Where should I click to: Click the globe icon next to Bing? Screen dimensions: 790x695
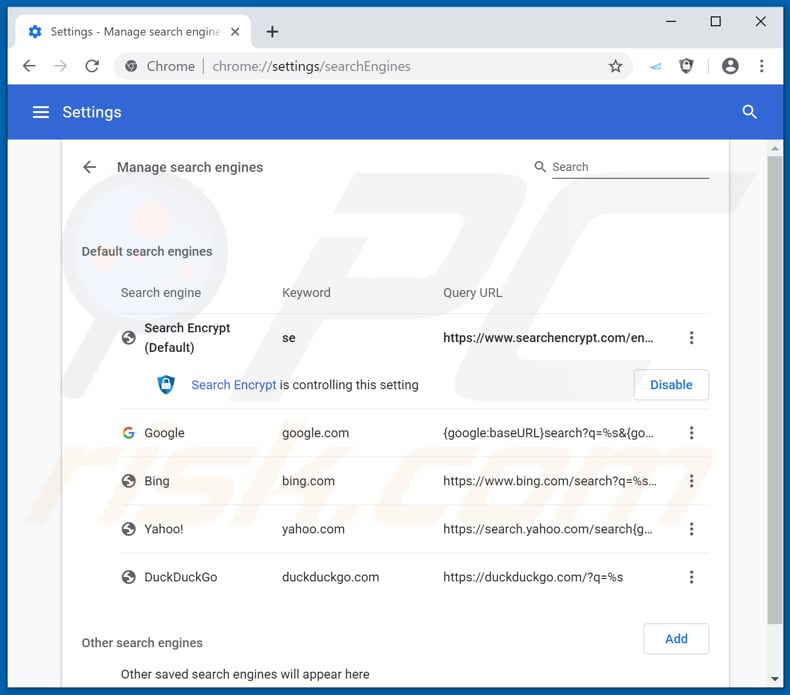click(x=128, y=481)
